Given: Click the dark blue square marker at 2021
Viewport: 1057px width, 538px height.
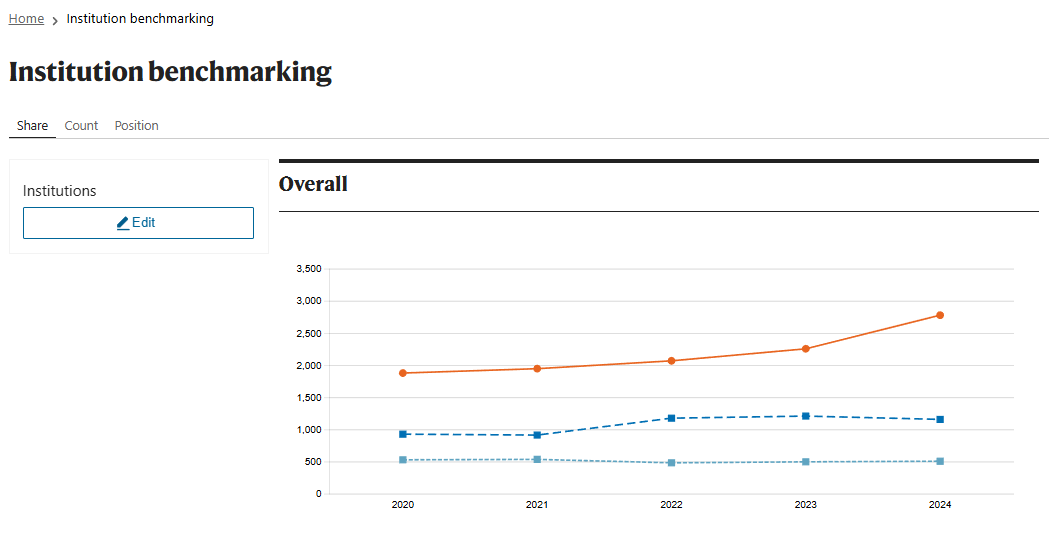Looking at the screenshot, I should pos(537,435).
